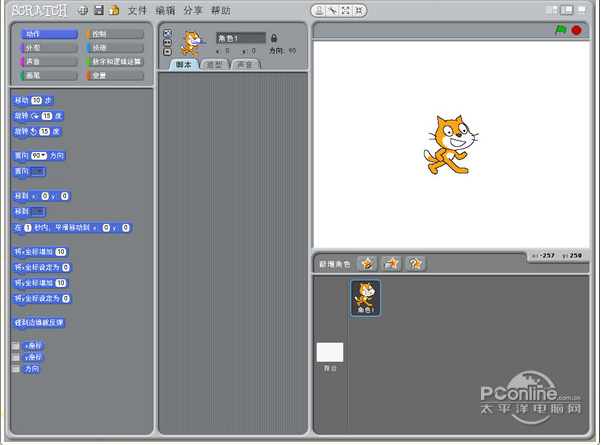Select the 声音 block category
601x445 pixels.
[x=49, y=62]
